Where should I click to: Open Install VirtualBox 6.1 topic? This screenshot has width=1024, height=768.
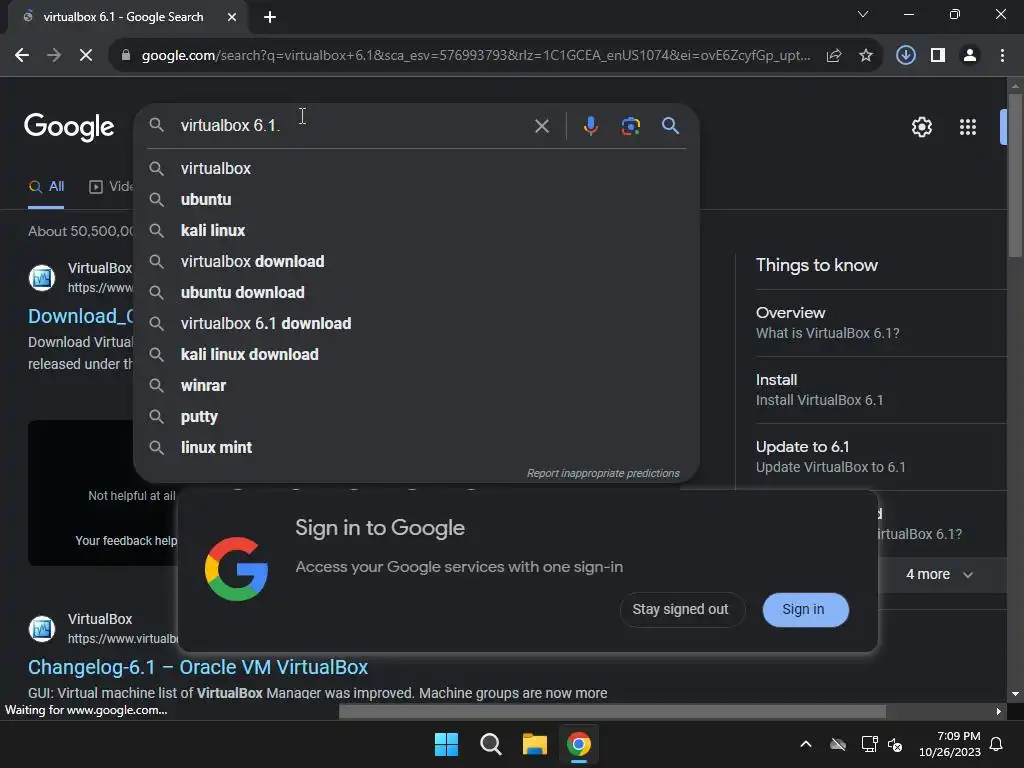pyautogui.click(x=881, y=390)
